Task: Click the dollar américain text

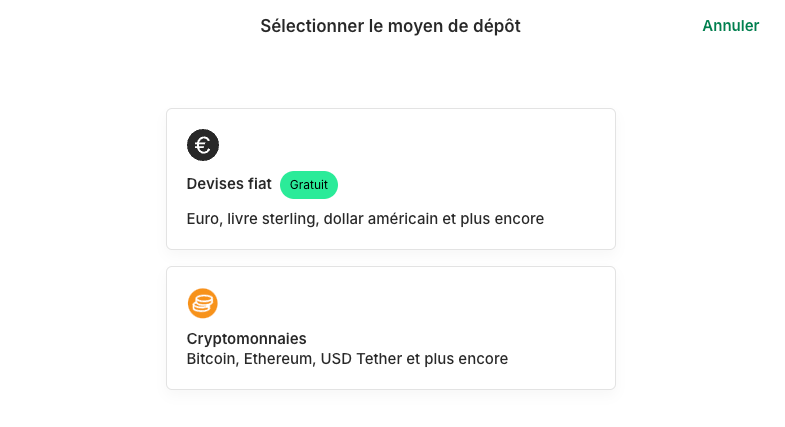Action: point(379,218)
